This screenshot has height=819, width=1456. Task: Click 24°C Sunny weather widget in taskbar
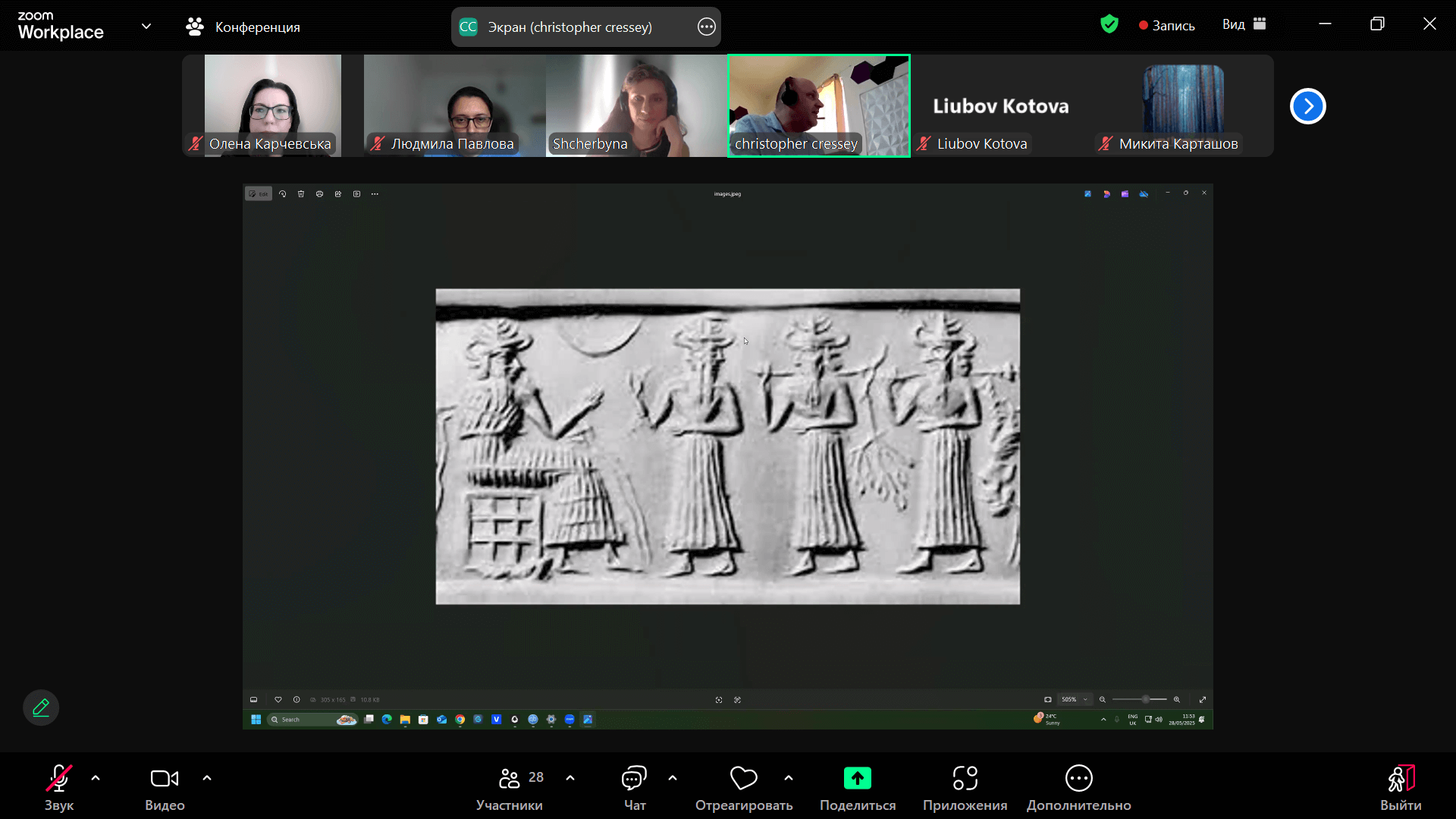tap(1048, 720)
